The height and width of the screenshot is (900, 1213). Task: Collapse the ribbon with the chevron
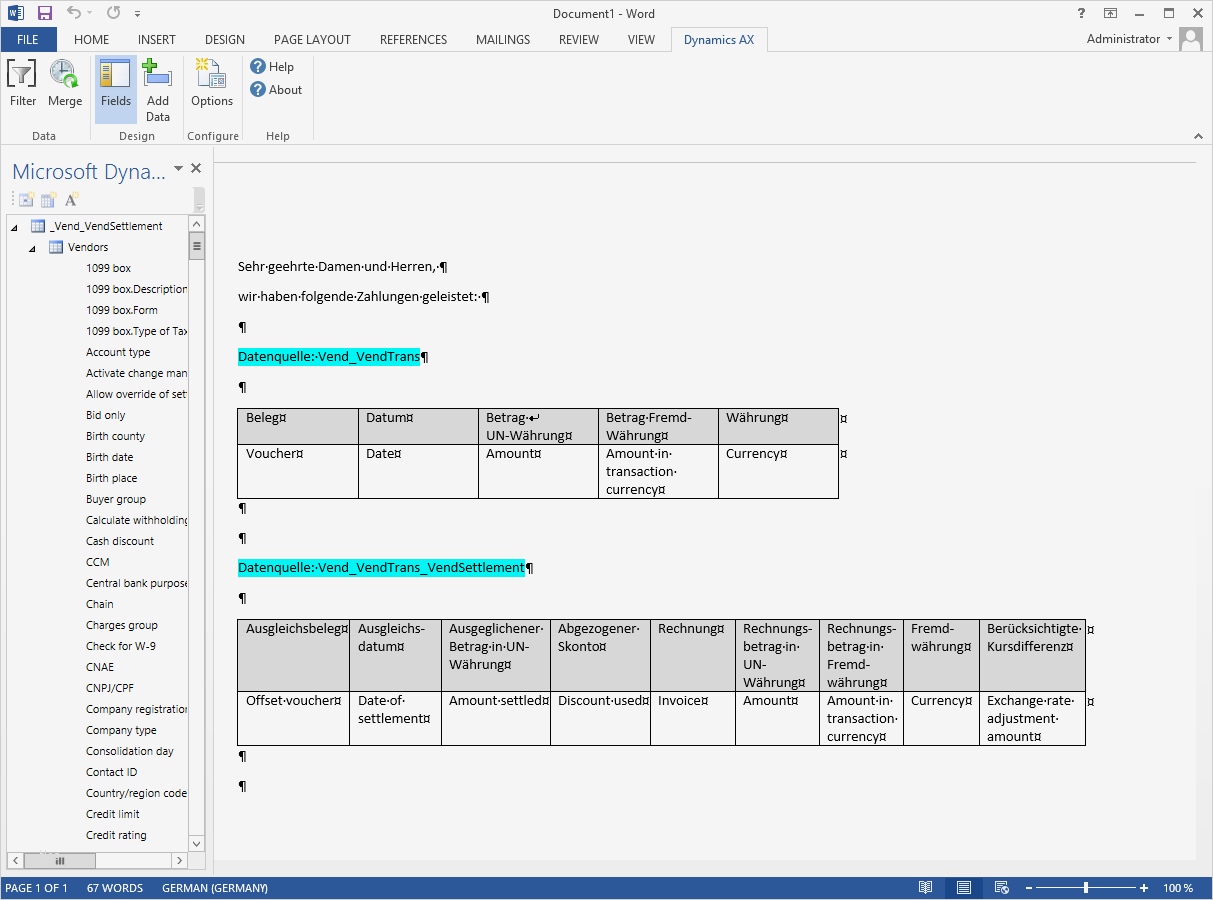pos(1198,136)
